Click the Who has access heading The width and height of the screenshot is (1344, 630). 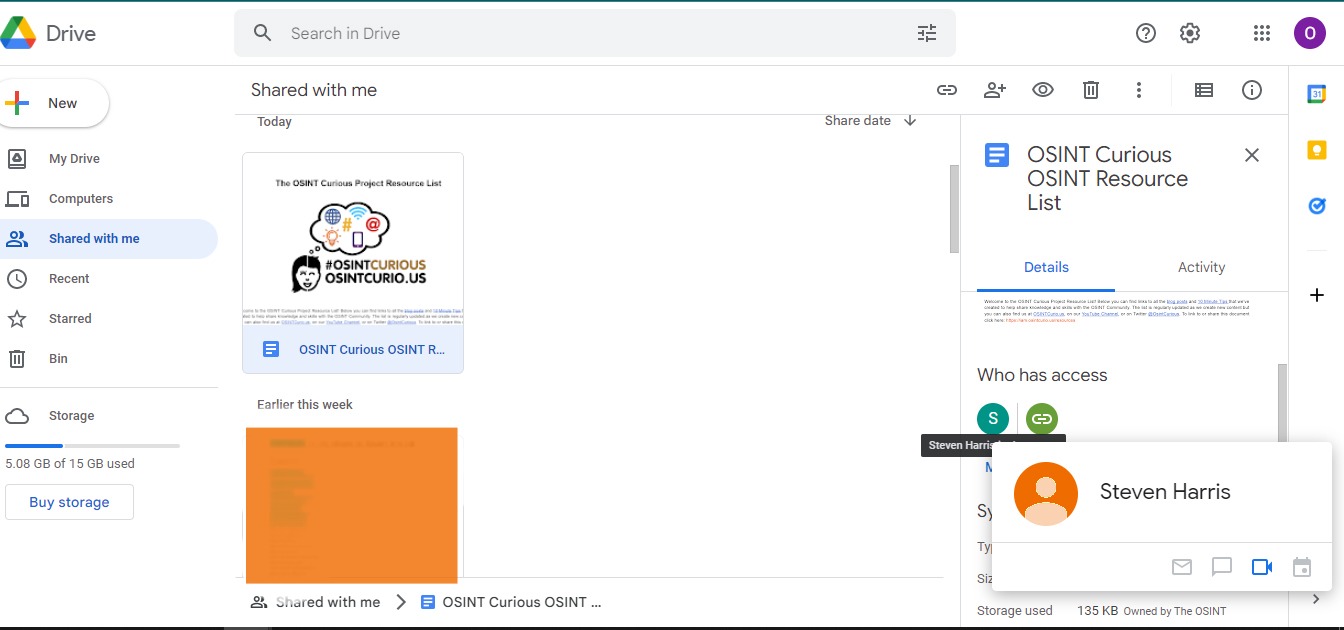pyautogui.click(x=1042, y=375)
